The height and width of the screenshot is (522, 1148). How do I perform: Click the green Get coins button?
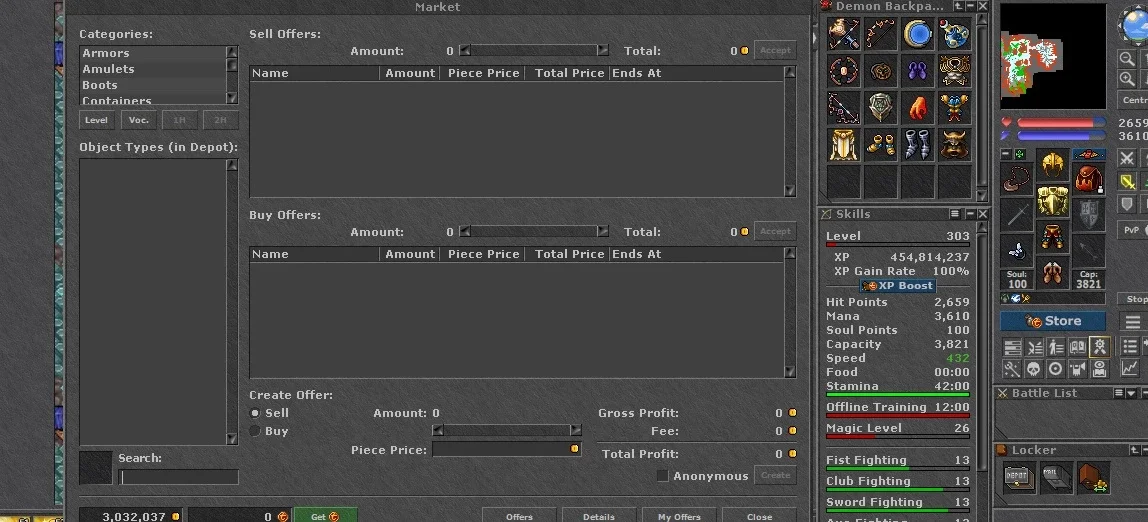pos(325,515)
